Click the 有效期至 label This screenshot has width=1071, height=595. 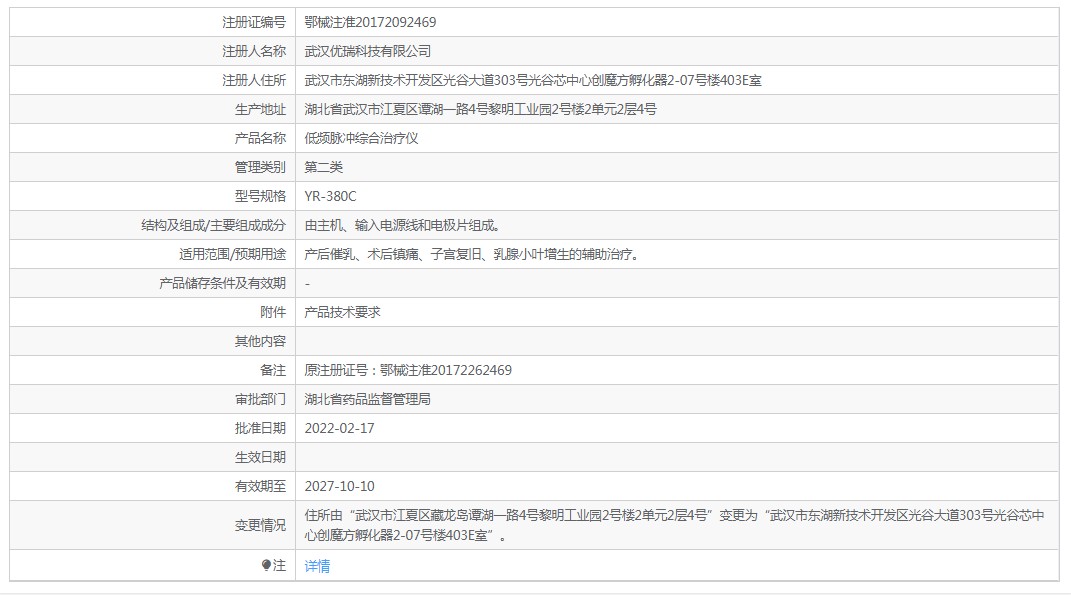click(x=260, y=486)
